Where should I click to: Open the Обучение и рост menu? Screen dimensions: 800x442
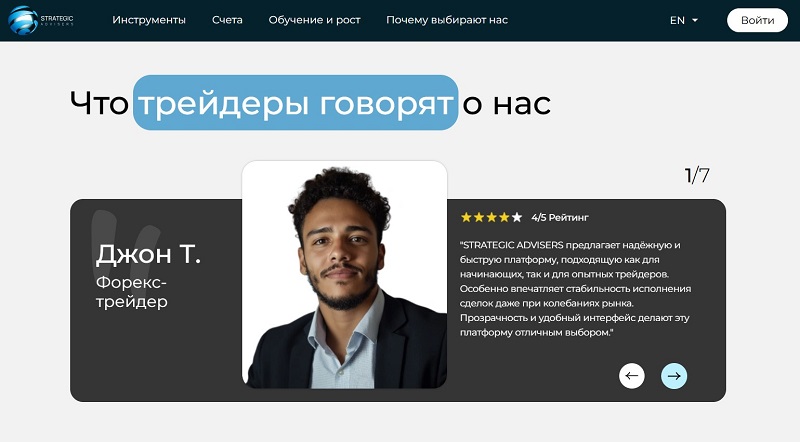coord(314,20)
